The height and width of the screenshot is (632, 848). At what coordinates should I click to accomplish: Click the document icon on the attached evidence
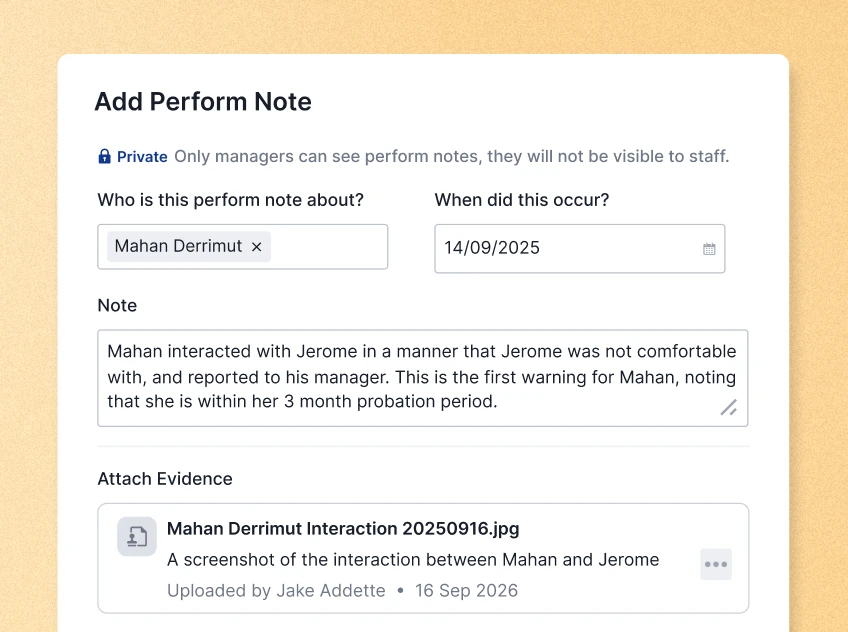click(x=136, y=537)
